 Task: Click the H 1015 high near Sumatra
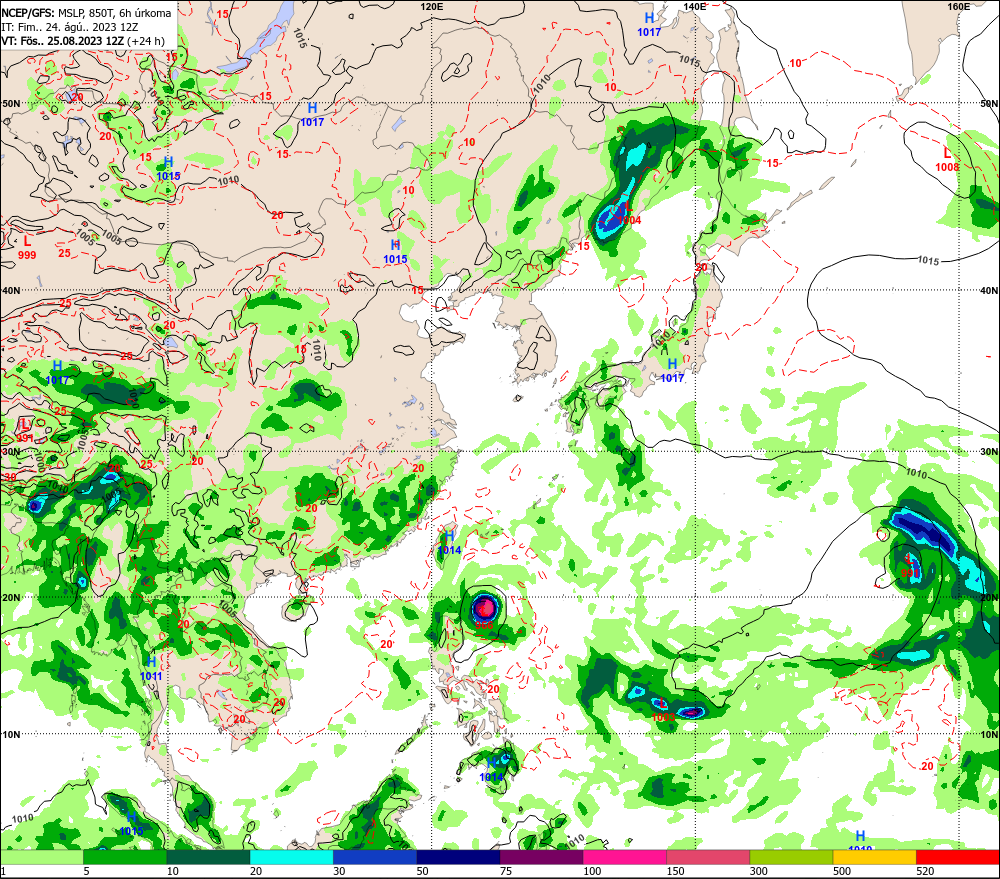coord(131,824)
